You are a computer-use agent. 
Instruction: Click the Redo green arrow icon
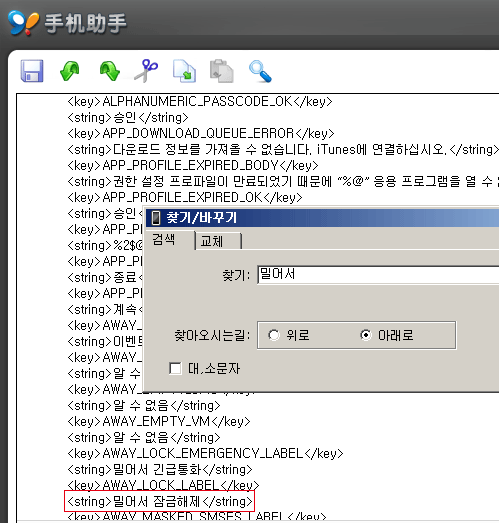(109, 71)
